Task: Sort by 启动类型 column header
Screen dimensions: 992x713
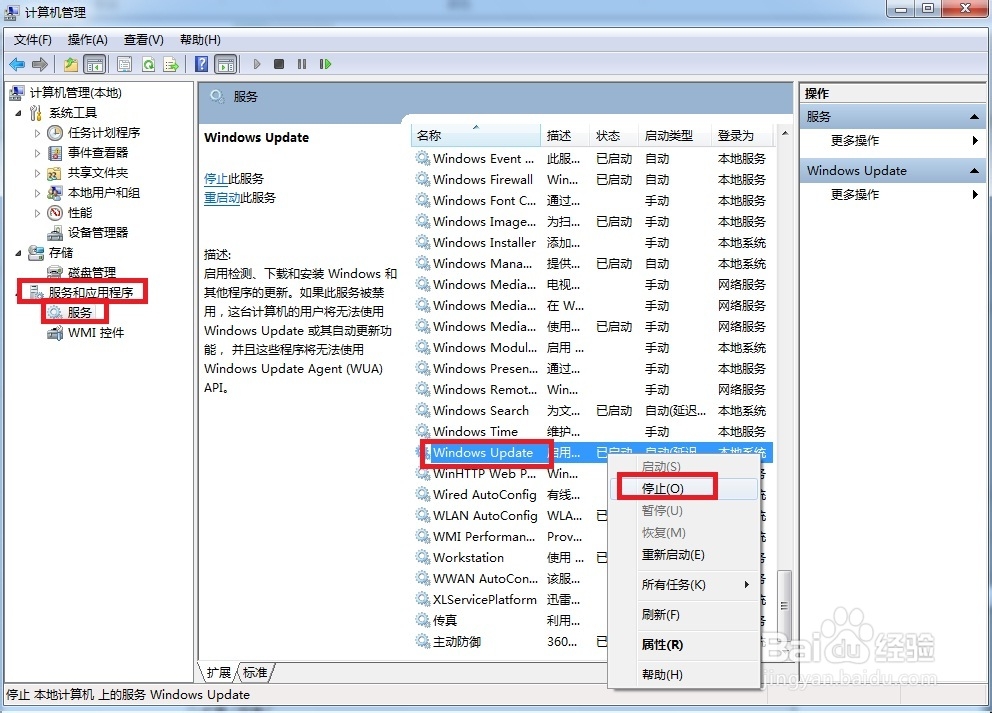Action: tap(675, 135)
